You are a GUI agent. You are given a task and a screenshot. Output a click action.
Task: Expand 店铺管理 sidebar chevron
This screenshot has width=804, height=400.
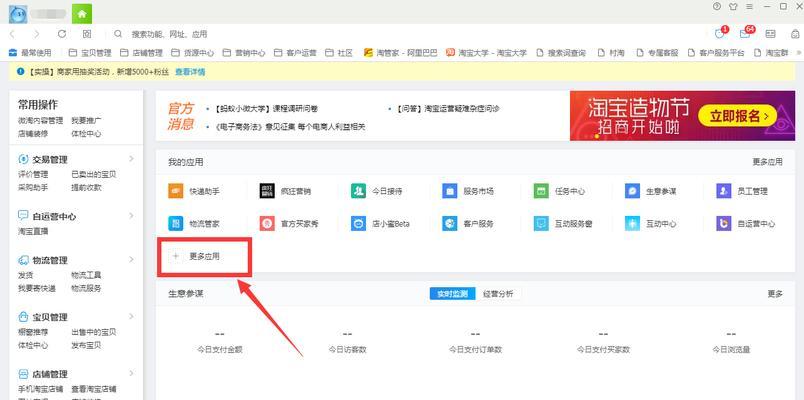pos(131,373)
